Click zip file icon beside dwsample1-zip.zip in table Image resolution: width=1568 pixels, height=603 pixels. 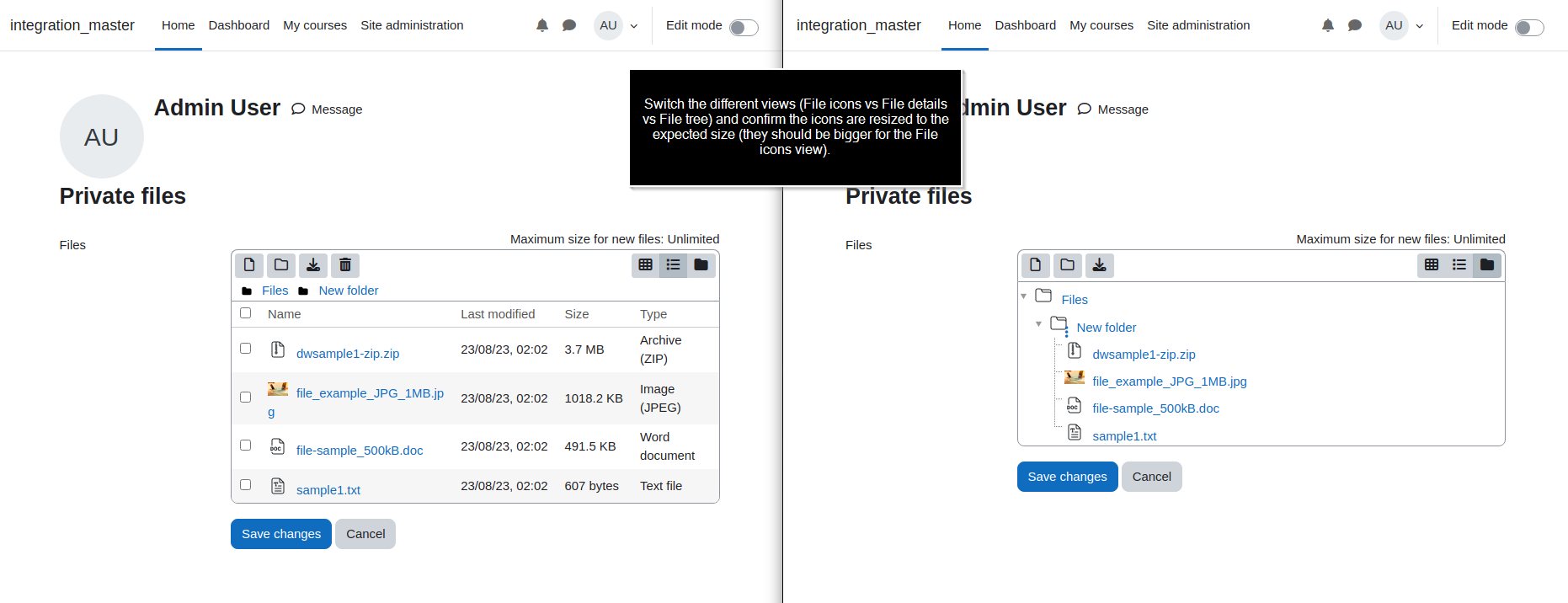[278, 350]
